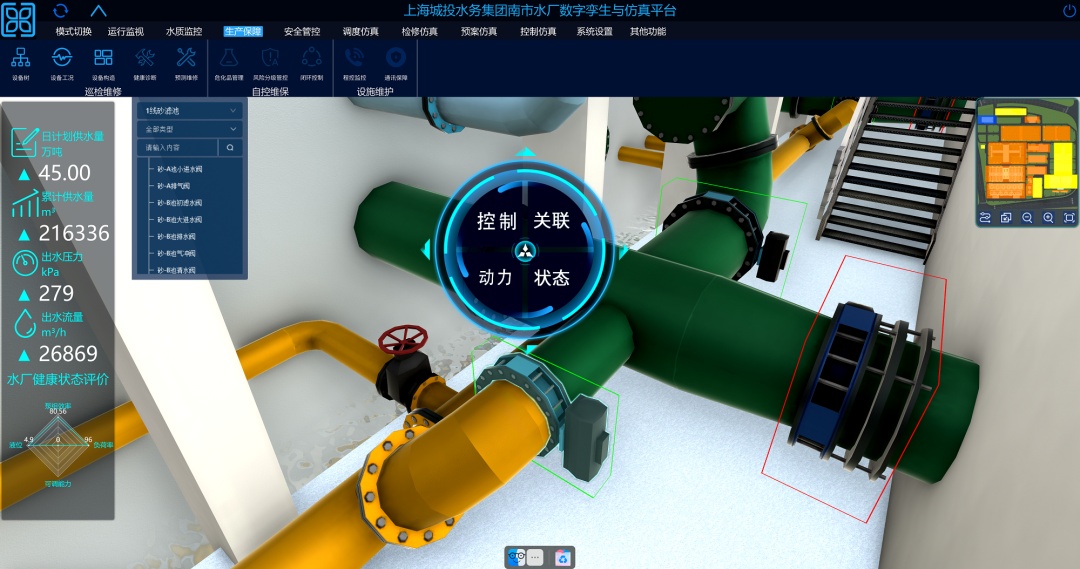This screenshot has width=1080, height=569.
Task: Open the 设备工况 equipment status tool
Action: coord(62,63)
